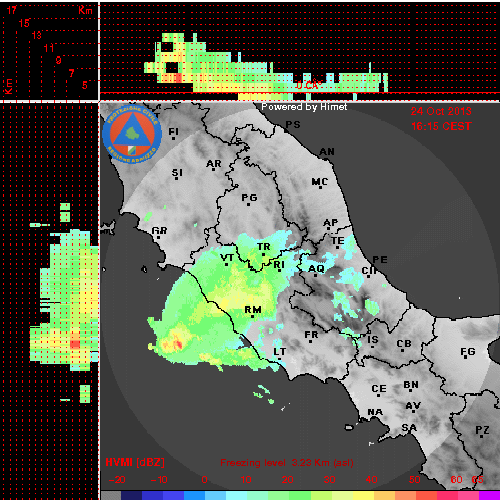Click the NA city label

point(375,412)
